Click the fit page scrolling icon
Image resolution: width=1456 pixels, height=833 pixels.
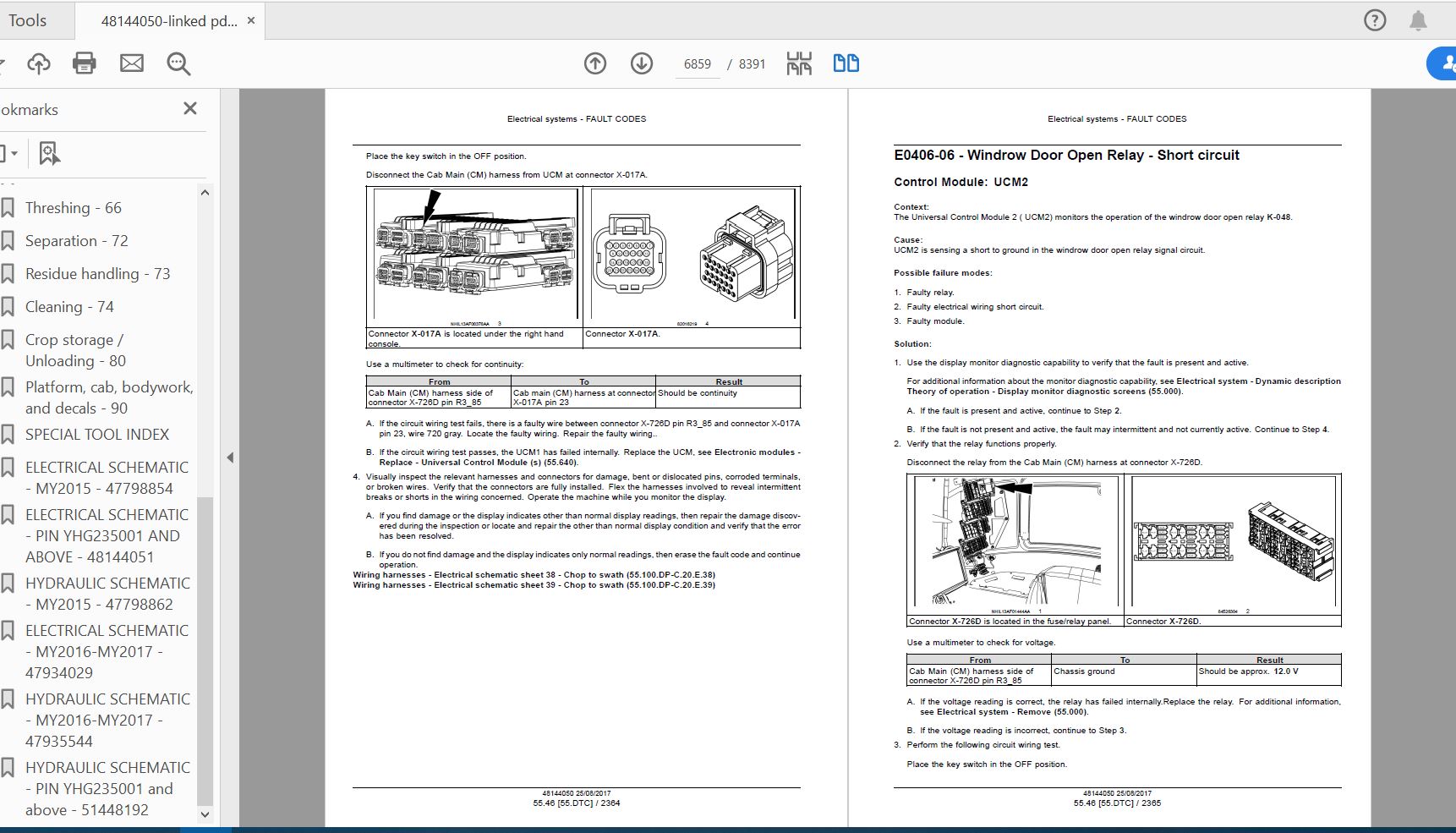point(799,63)
